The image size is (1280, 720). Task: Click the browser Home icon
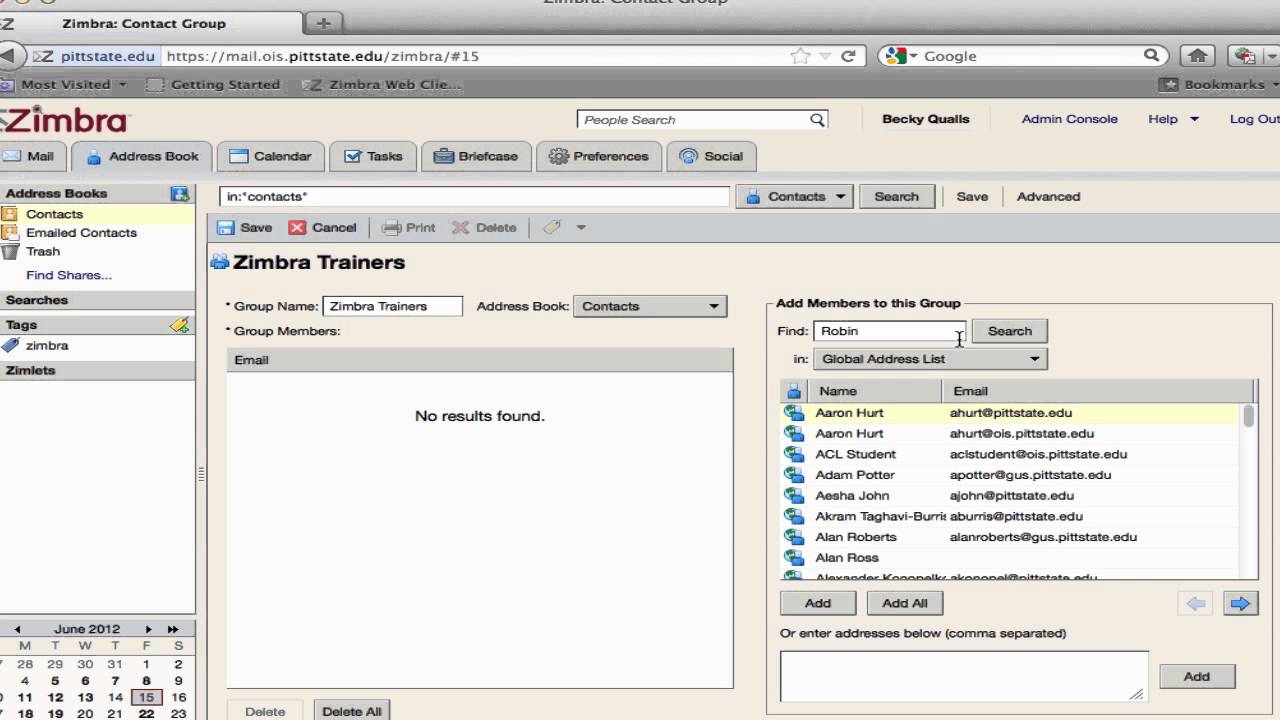[x=1197, y=56]
